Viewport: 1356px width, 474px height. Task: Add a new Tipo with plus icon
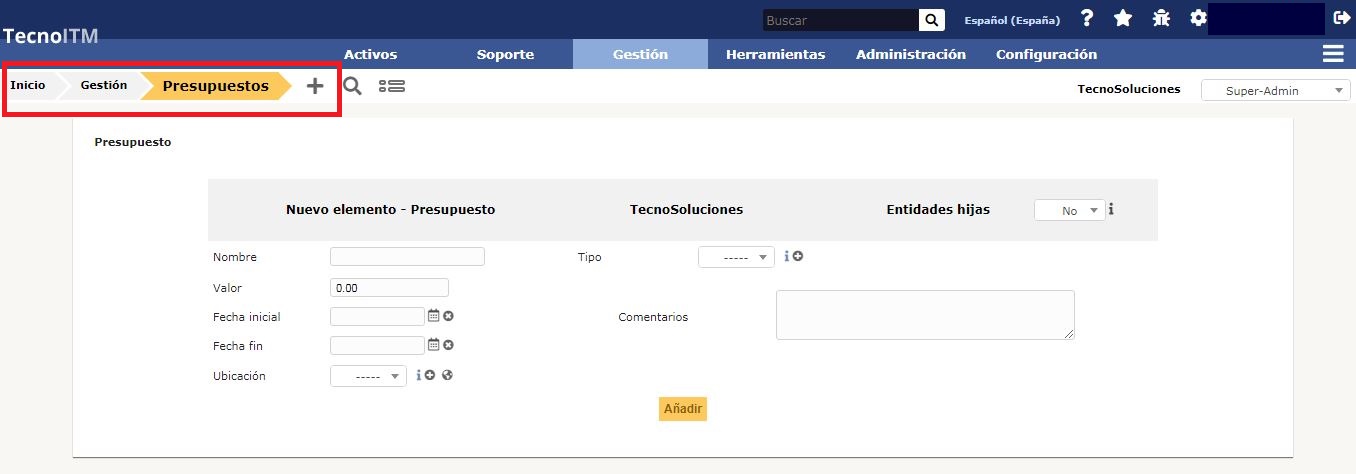tap(798, 257)
